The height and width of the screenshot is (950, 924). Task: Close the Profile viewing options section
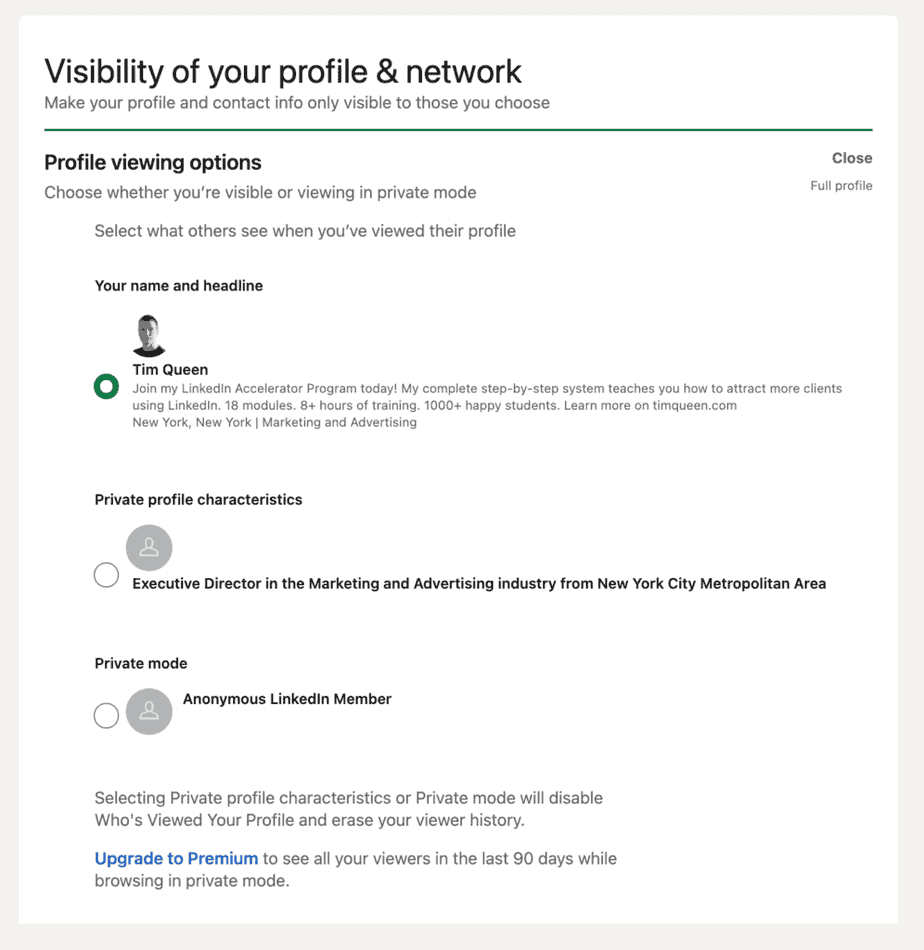(x=851, y=158)
